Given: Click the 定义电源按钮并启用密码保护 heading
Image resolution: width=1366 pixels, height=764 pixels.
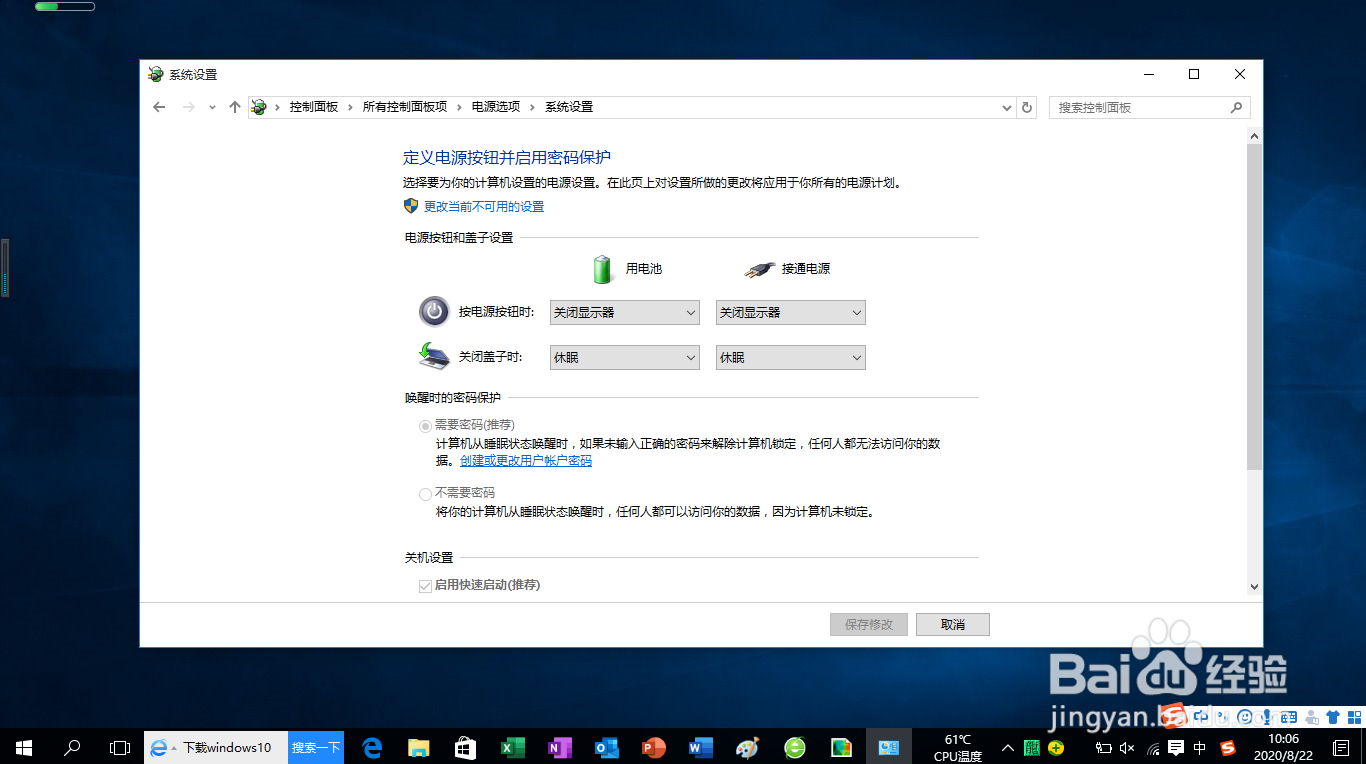Looking at the screenshot, I should point(506,158).
